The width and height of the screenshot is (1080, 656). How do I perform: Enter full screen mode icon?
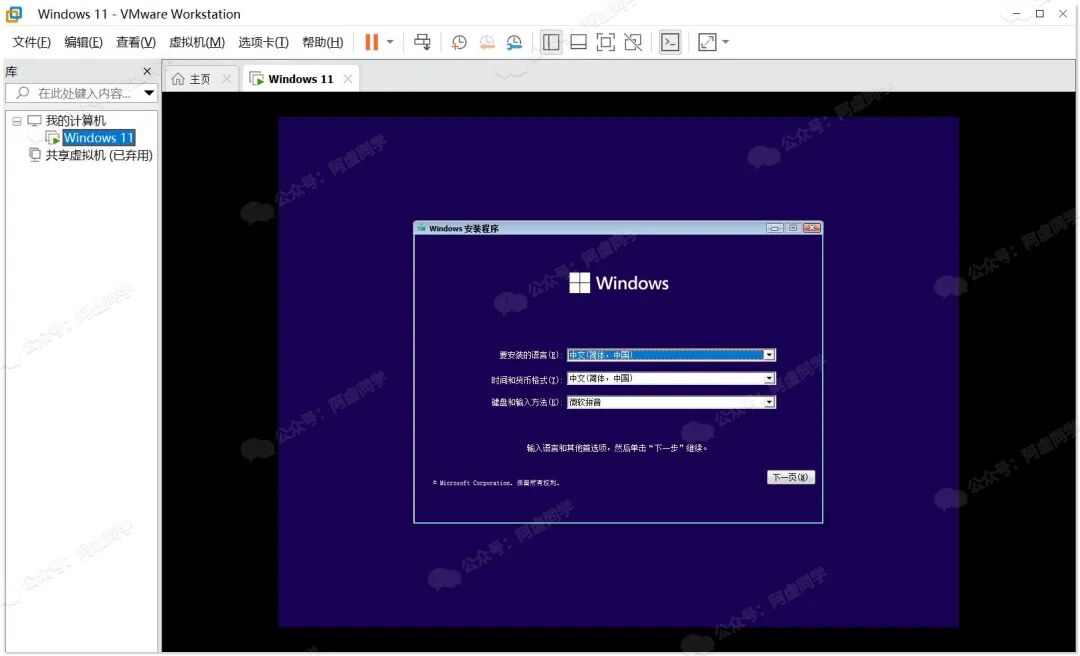(605, 42)
